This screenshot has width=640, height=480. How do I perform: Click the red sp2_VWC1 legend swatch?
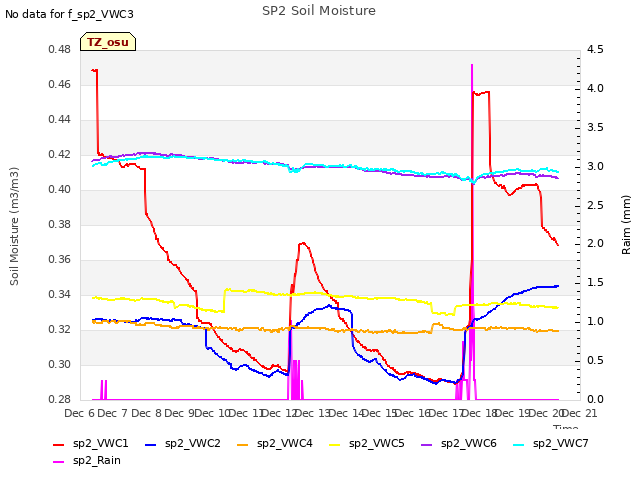(59, 444)
